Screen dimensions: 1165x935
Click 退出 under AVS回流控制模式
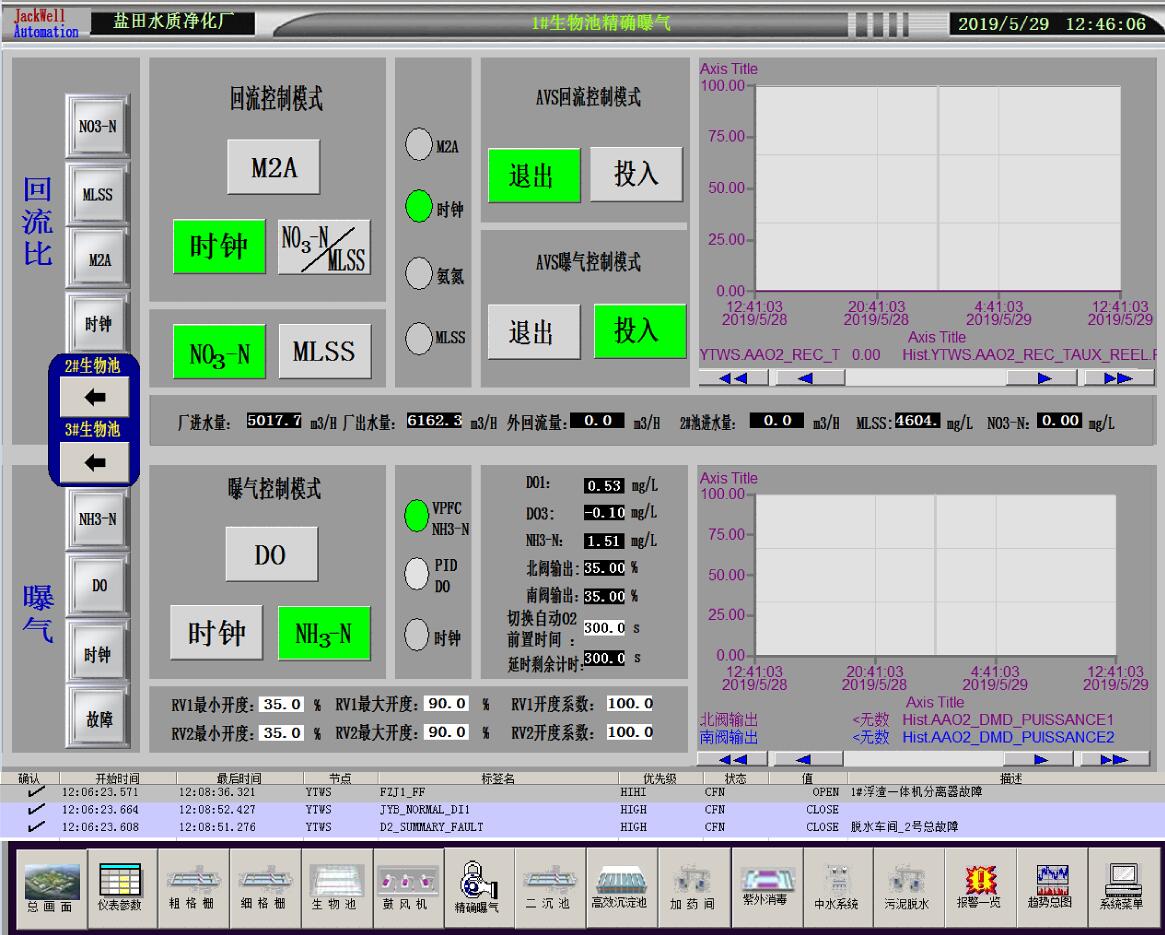coord(534,175)
